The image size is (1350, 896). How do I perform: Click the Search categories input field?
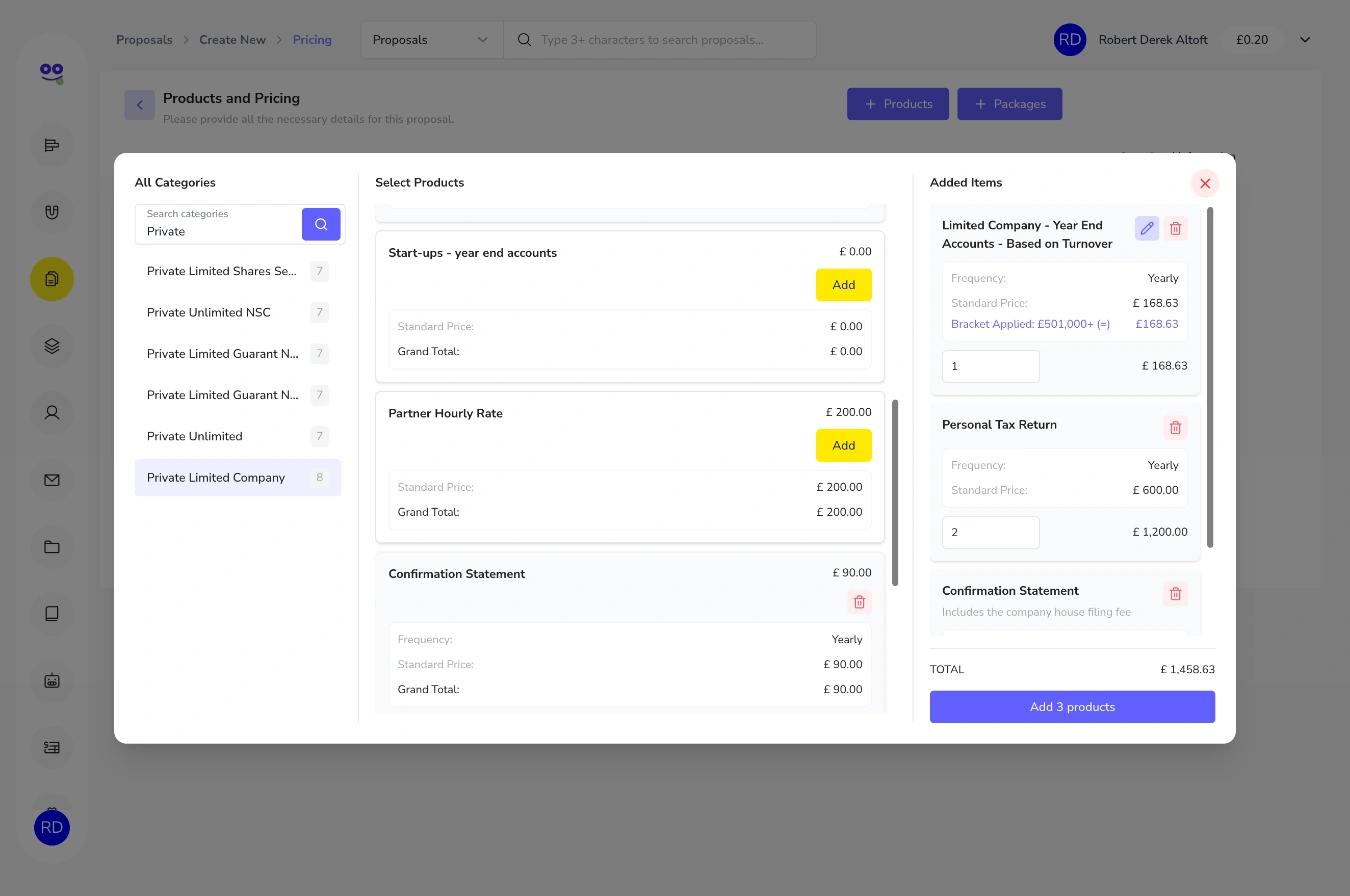[219, 224]
